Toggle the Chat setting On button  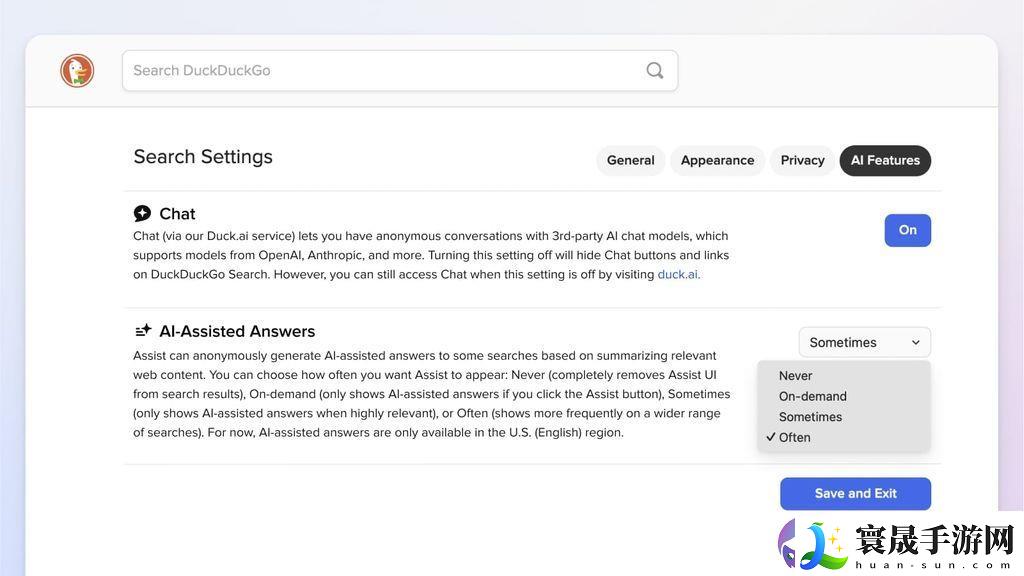(907, 230)
